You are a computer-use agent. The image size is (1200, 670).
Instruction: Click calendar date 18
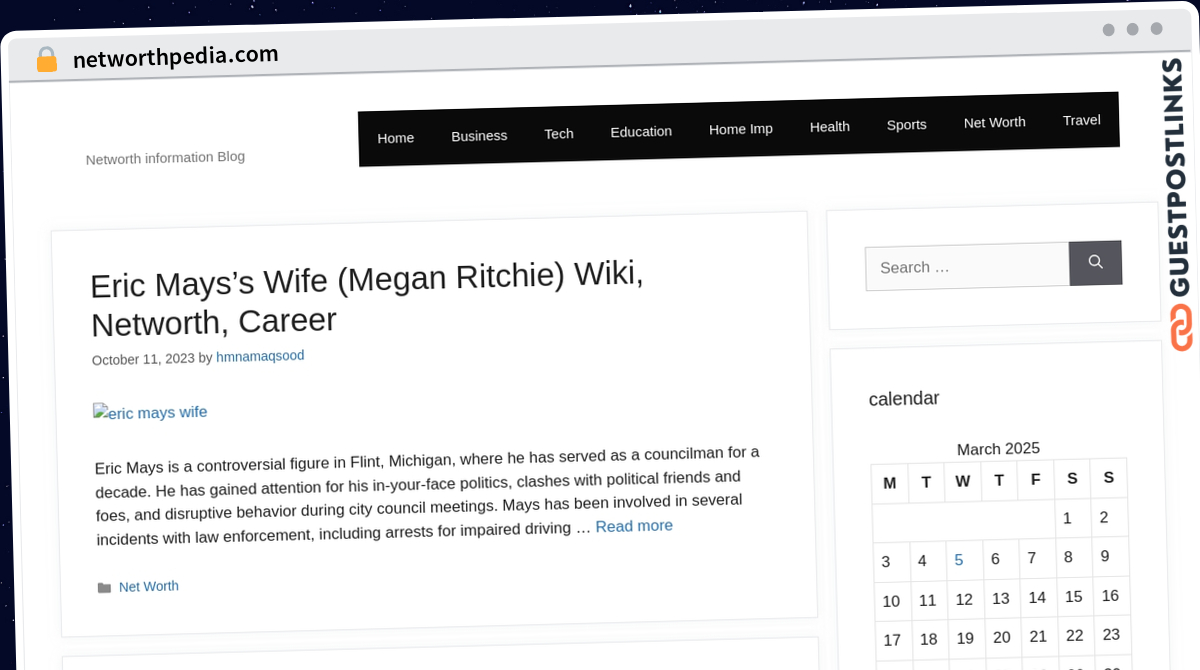929,640
